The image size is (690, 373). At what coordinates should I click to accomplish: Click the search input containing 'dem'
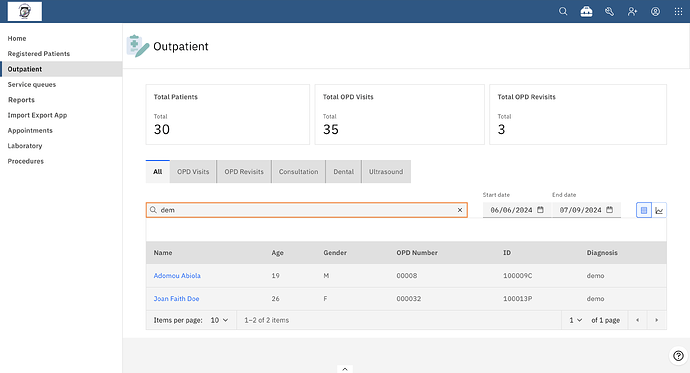point(307,210)
